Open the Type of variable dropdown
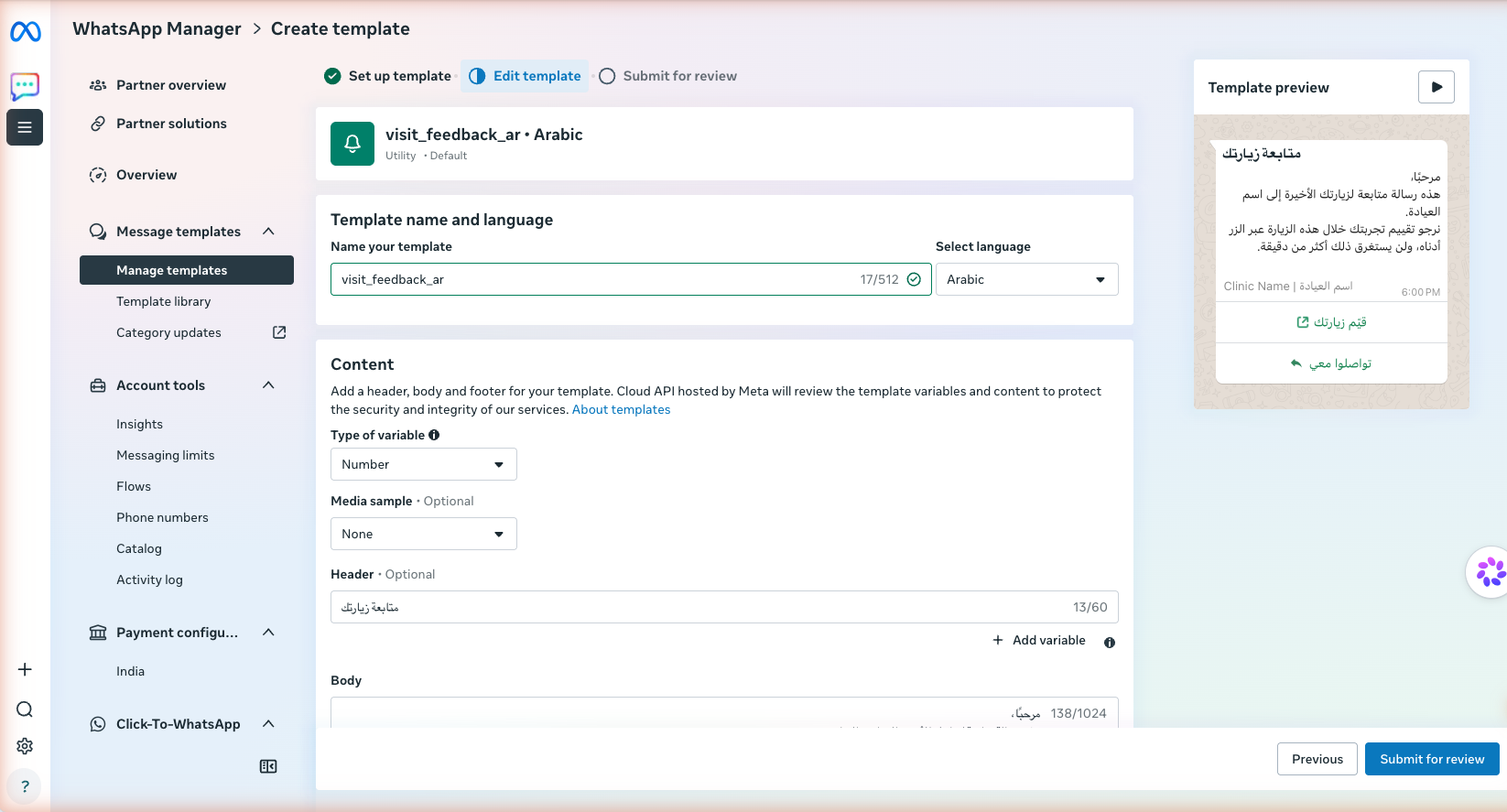This screenshot has height=812, width=1507. pyautogui.click(x=424, y=464)
